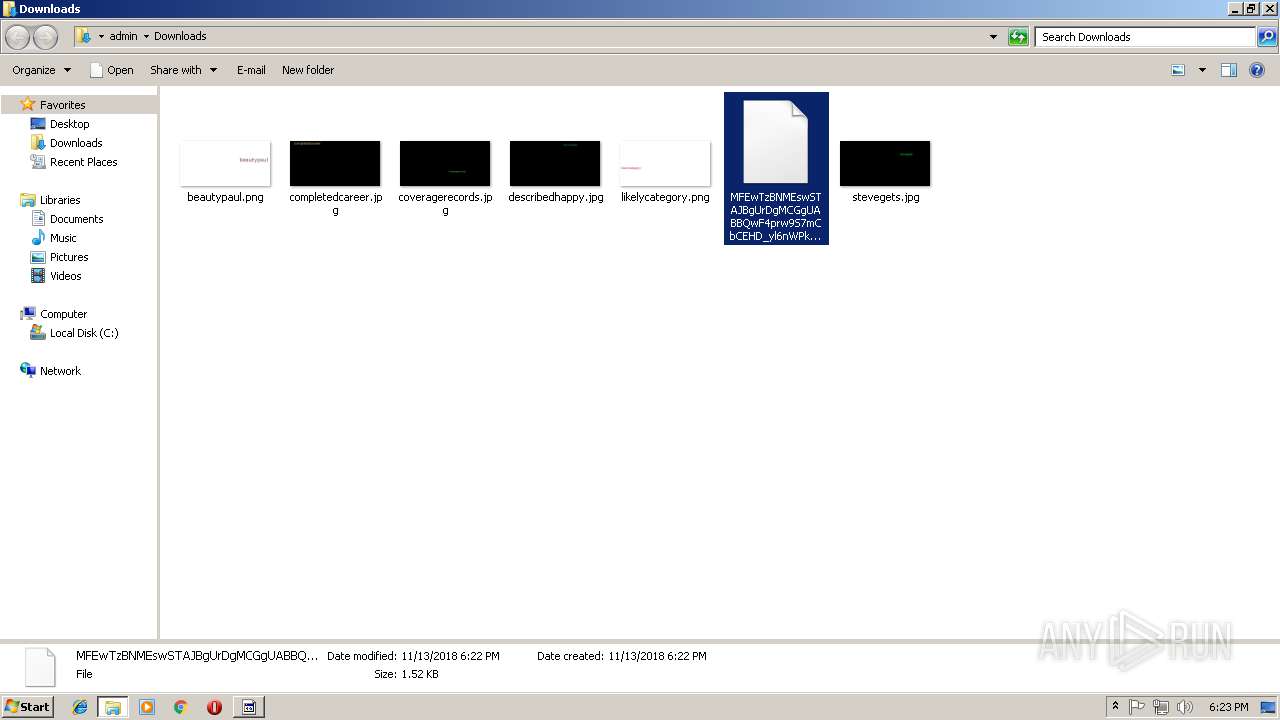1280x720 pixels.
Task: Launch Windows Media Player from the taskbar
Action: point(147,707)
